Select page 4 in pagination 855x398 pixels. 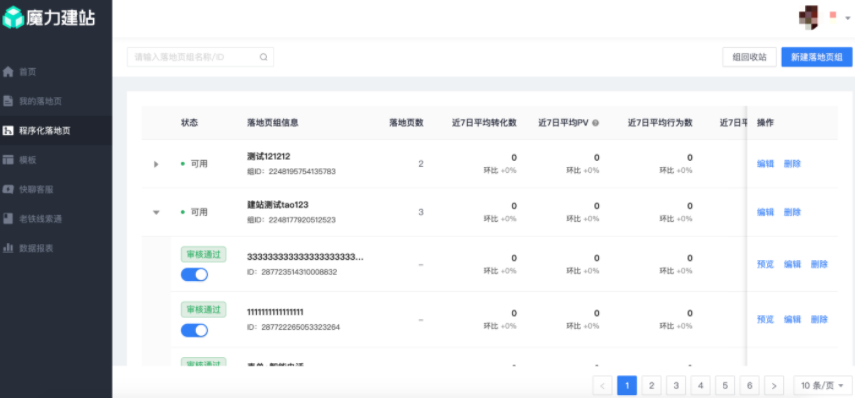tap(700, 385)
